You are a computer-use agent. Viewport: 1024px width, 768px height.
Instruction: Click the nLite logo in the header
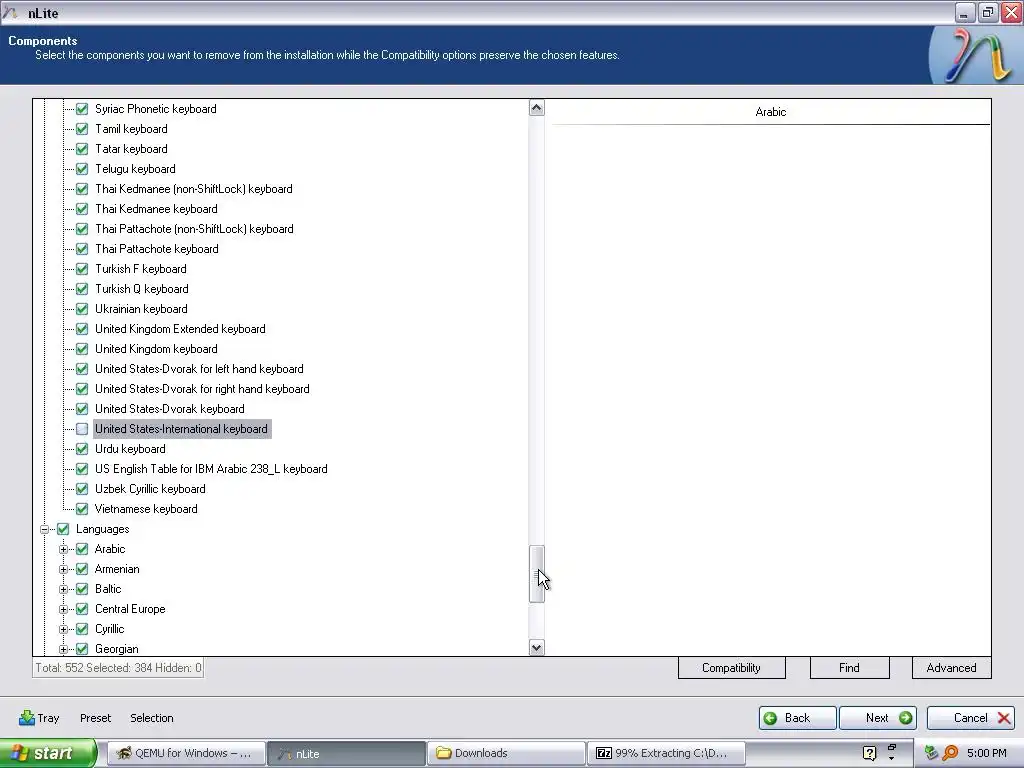[975, 56]
